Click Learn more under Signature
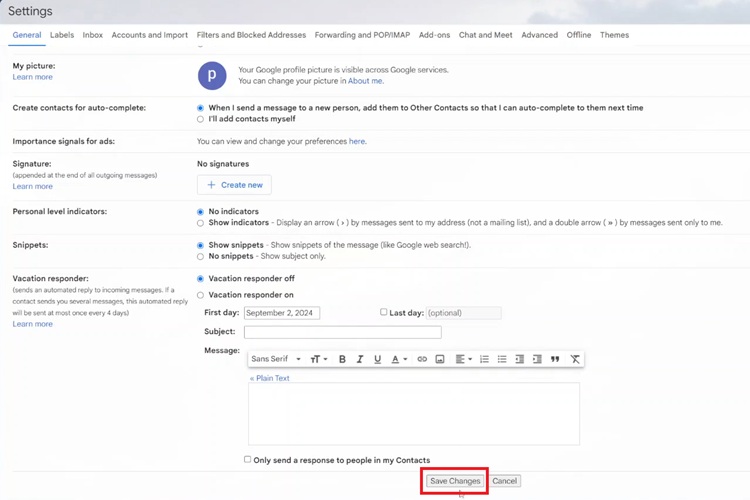 33,186
